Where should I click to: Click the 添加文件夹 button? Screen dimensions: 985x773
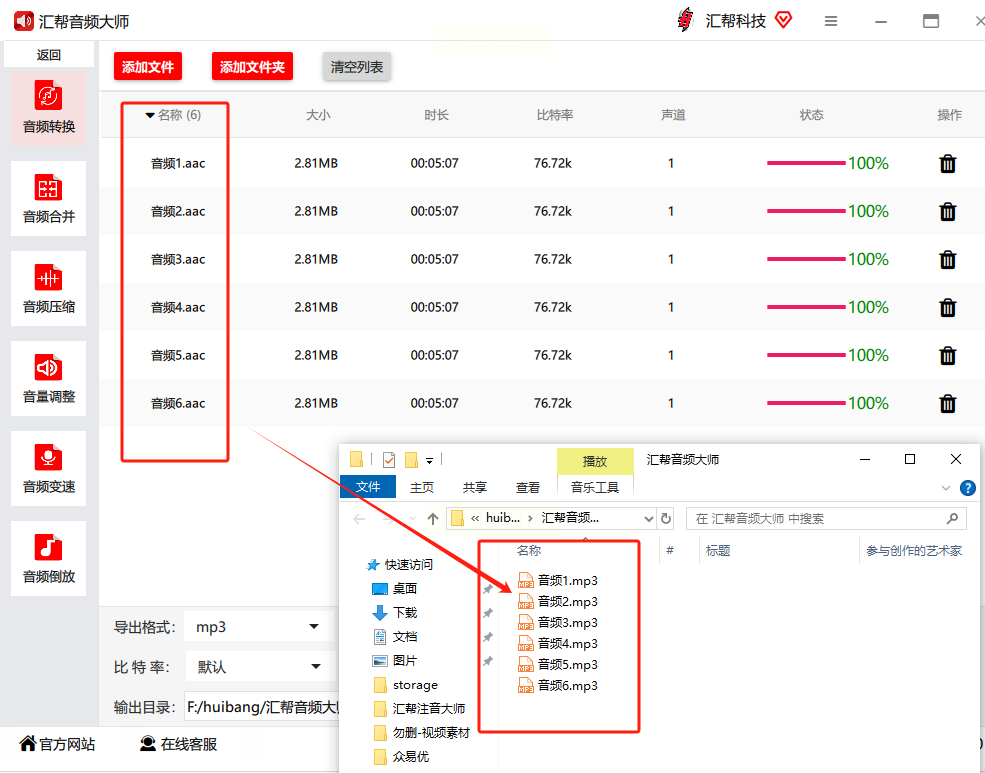pyautogui.click(x=252, y=67)
